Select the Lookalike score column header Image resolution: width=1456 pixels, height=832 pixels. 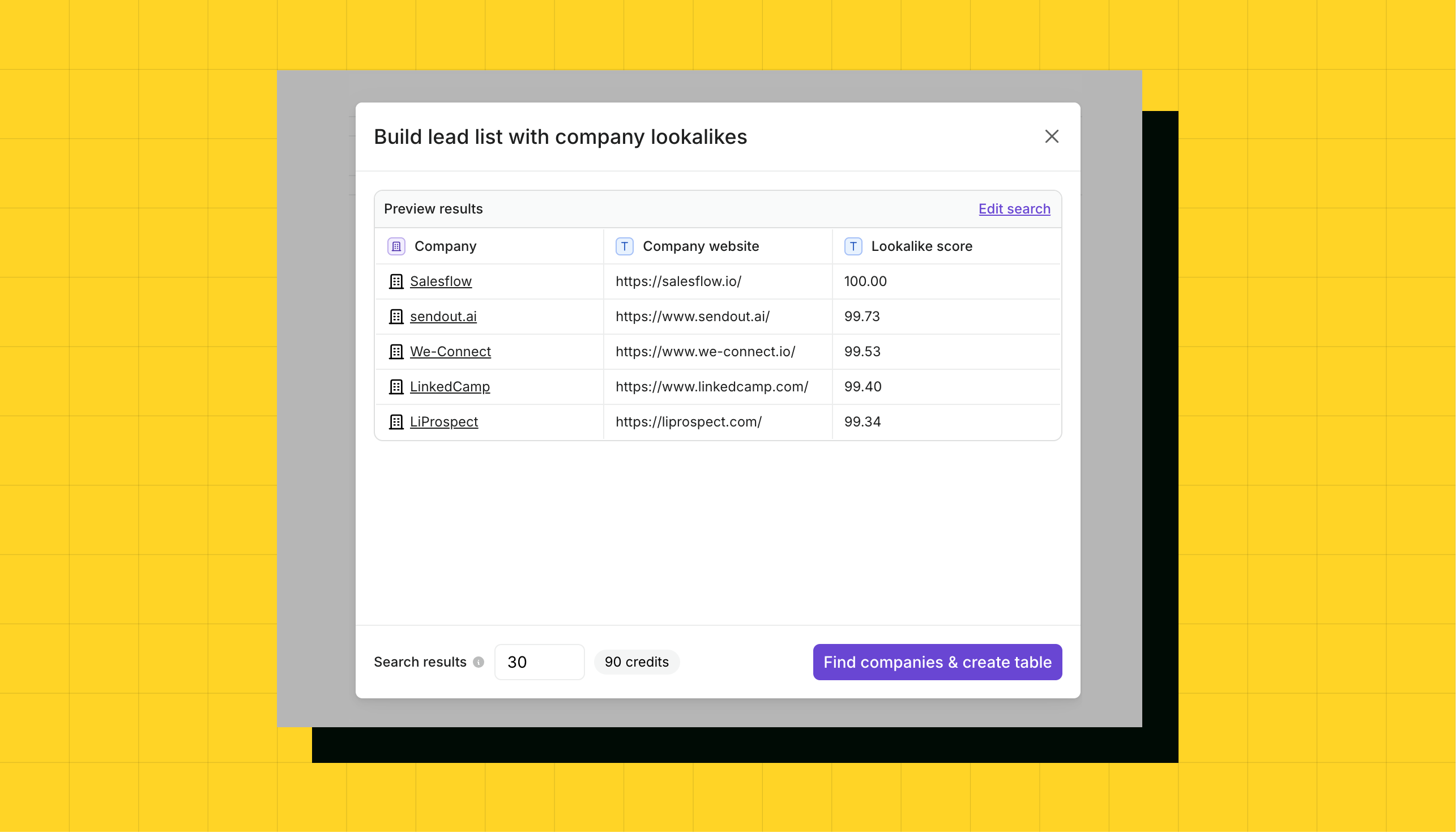tap(946, 246)
